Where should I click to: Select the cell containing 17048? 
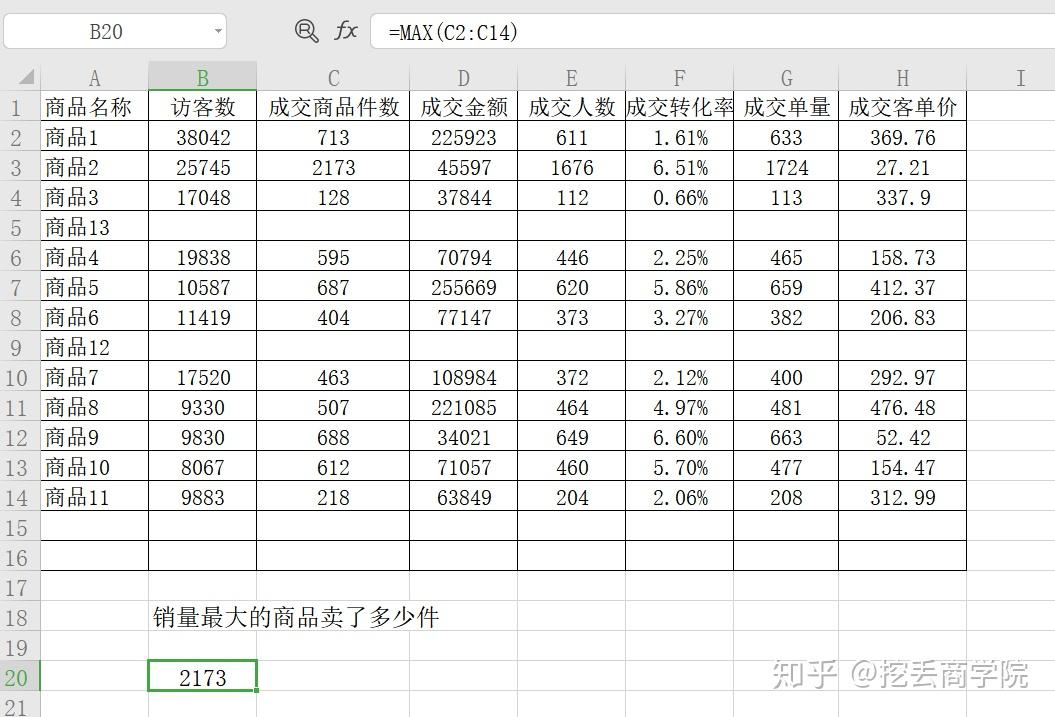pos(203,196)
